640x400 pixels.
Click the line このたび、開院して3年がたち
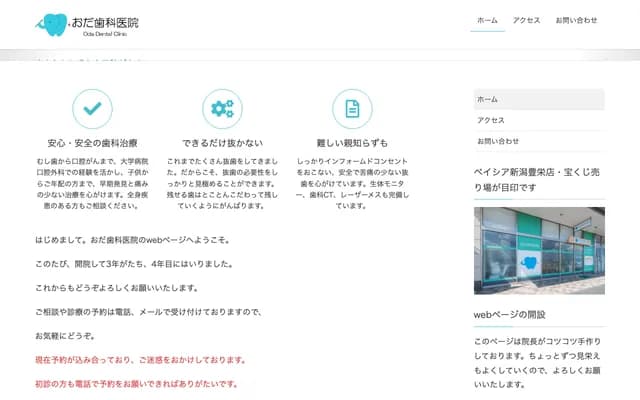click(x=135, y=264)
